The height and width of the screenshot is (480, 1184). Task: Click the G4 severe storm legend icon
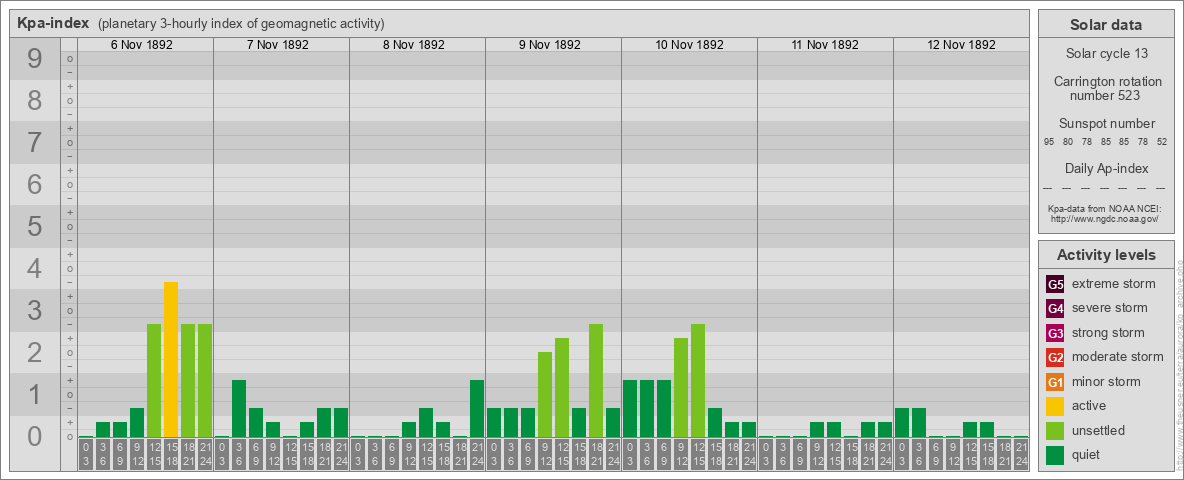click(x=1055, y=309)
